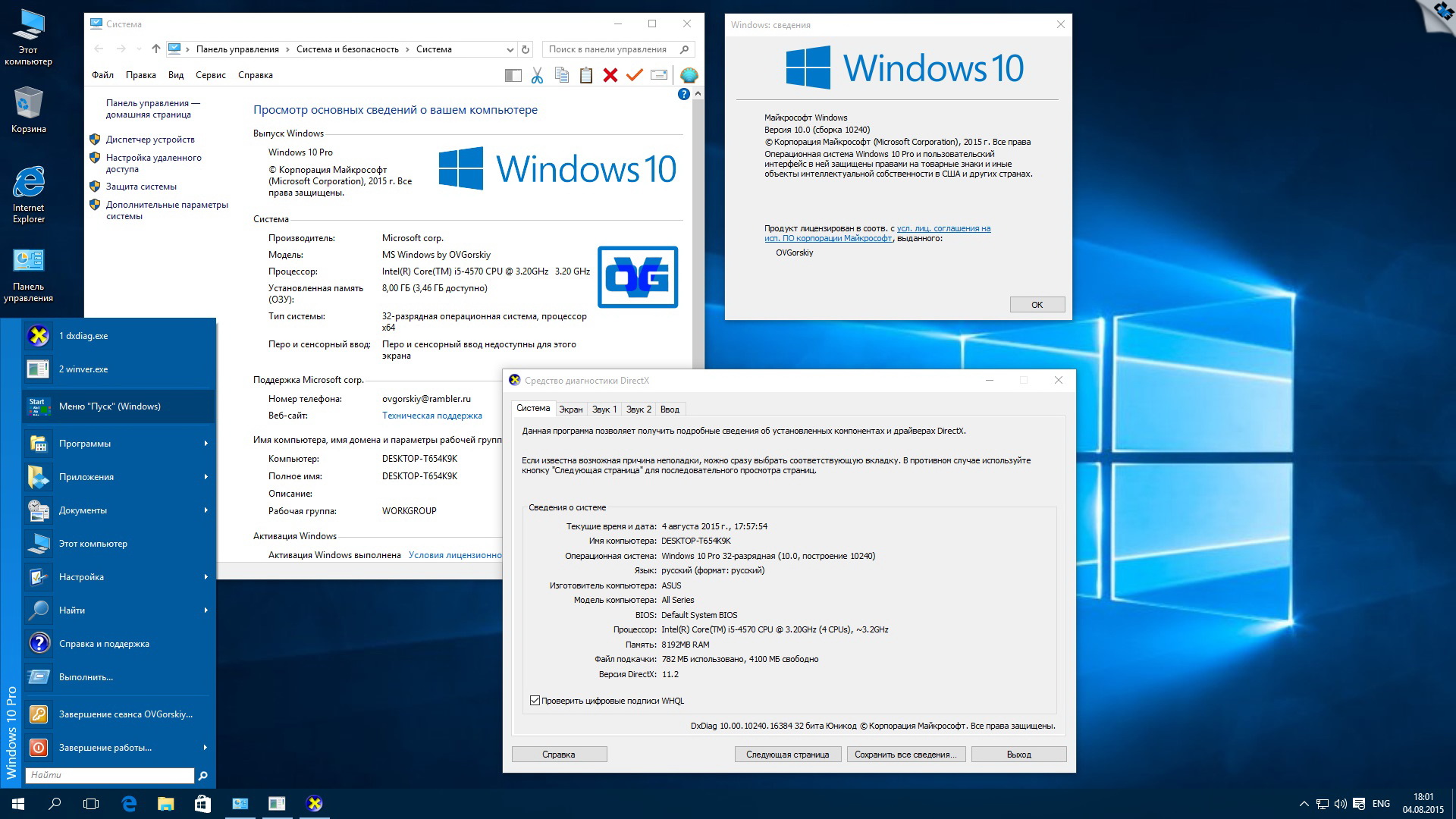Switch to Звук 2 tab
Viewport: 1456px width, 819px height.
639,409
